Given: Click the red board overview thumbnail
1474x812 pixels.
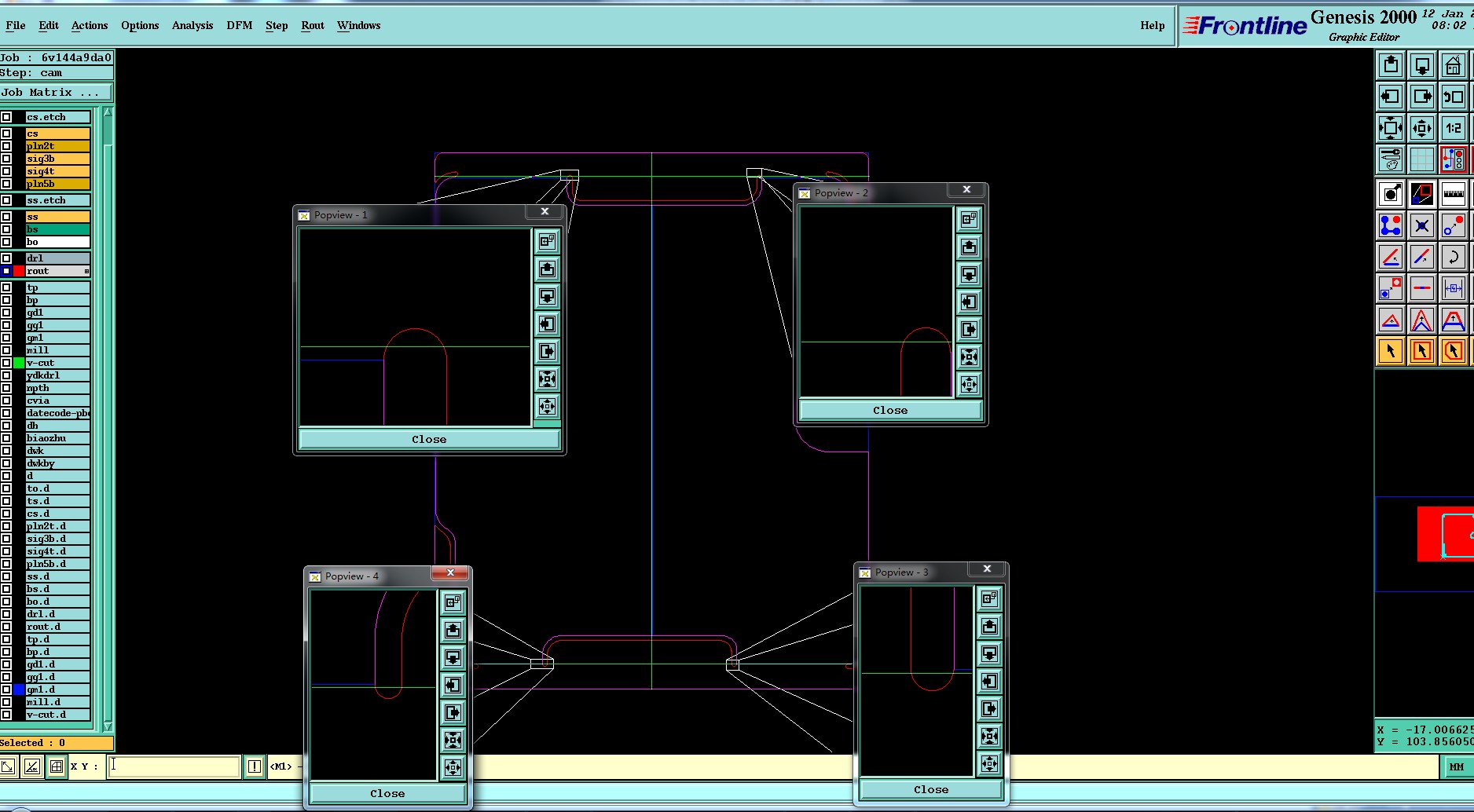Looking at the screenshot, I should [1445, 534].
